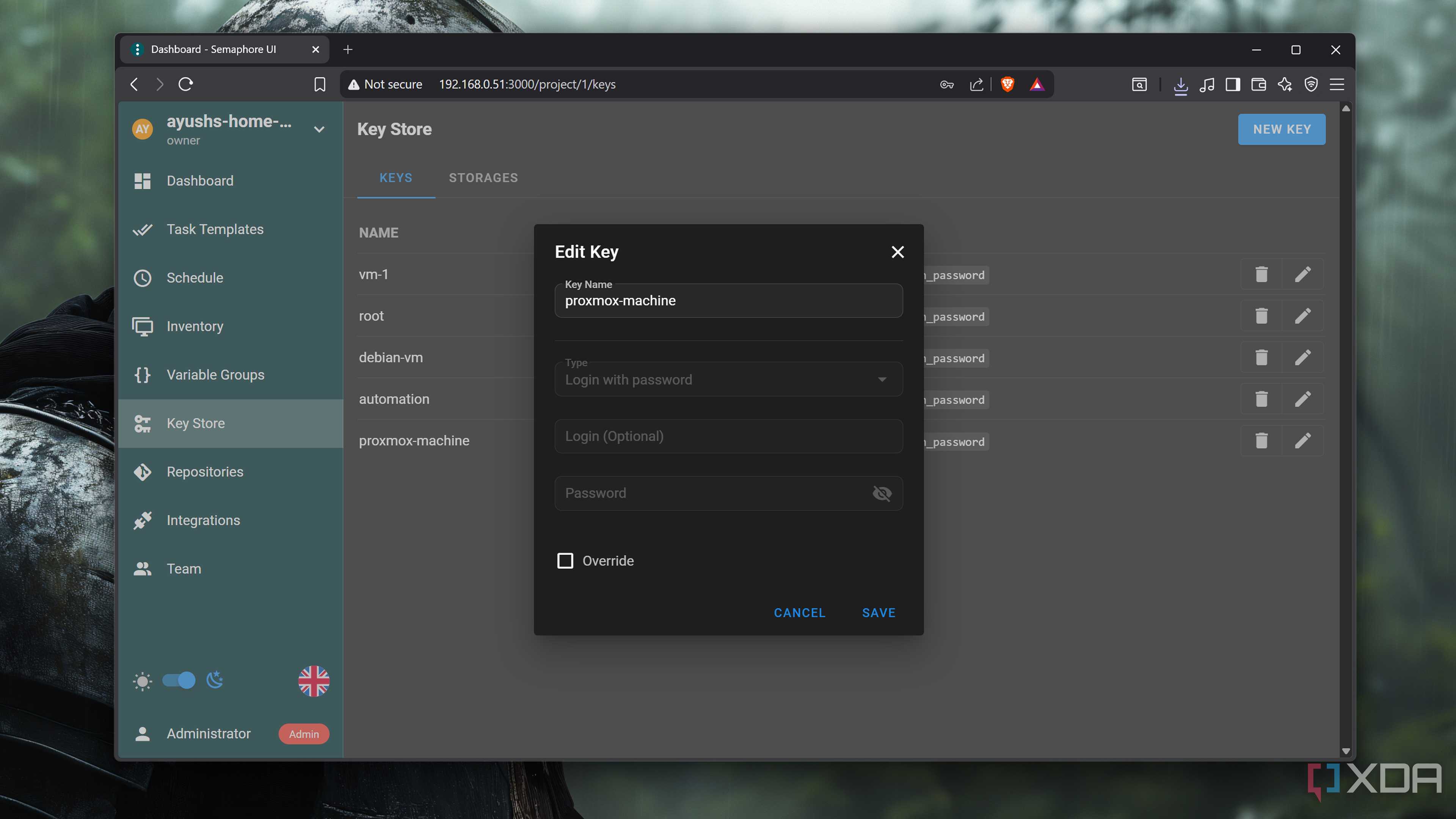Click the Key Name input field

(x=728, y=301)
